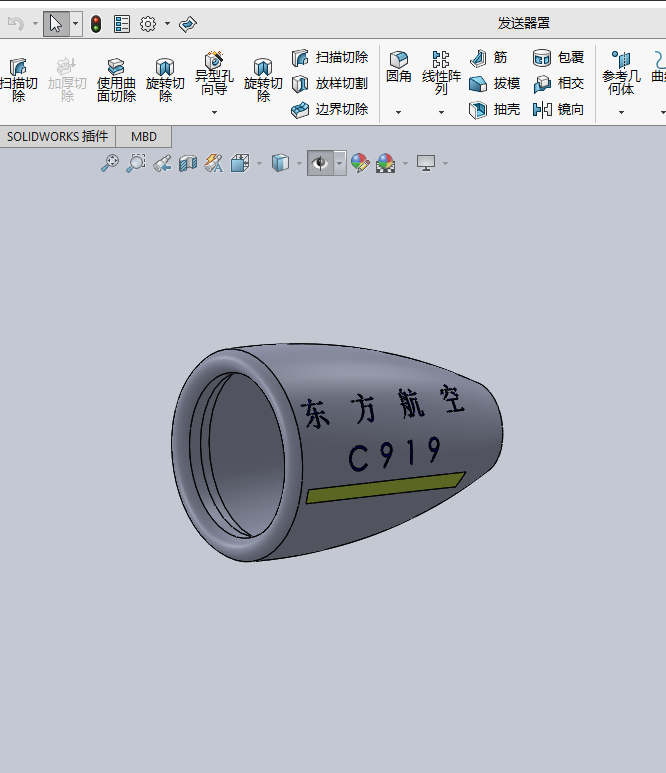Select the 东方航空 text on the model

coord(383,407)
